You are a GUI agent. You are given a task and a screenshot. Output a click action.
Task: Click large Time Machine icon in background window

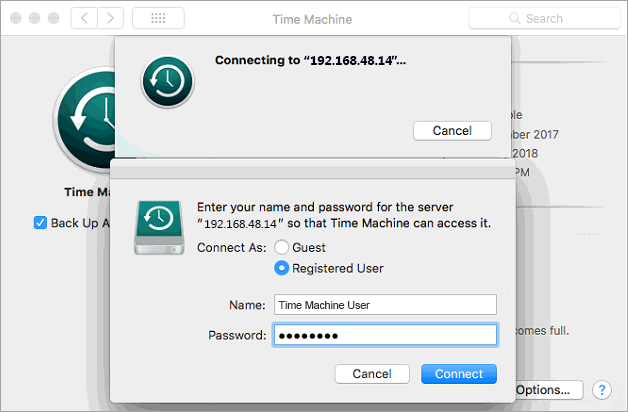pos(85,119)
